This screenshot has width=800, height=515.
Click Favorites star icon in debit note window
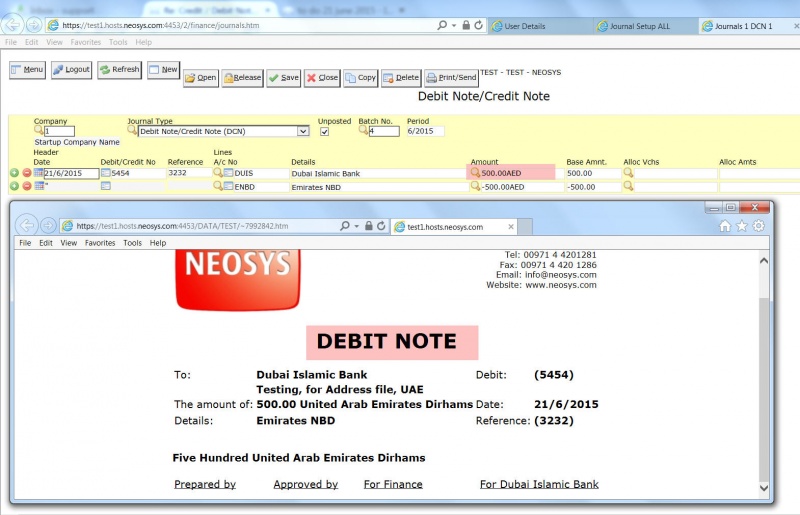[742, 226]
